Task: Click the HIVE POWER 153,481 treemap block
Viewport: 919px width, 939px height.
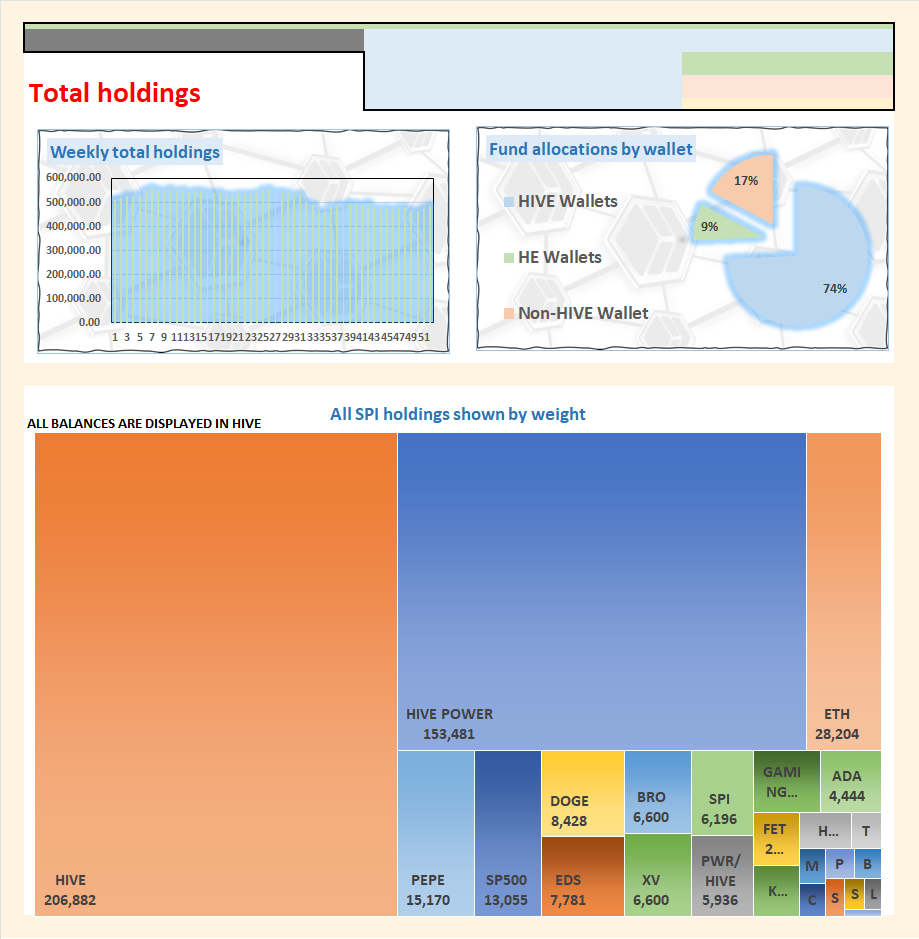Action: pos(602,591)
